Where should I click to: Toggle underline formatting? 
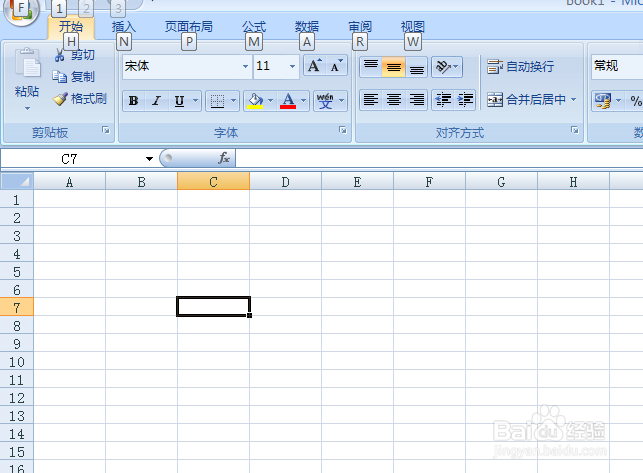coord(179,101)
